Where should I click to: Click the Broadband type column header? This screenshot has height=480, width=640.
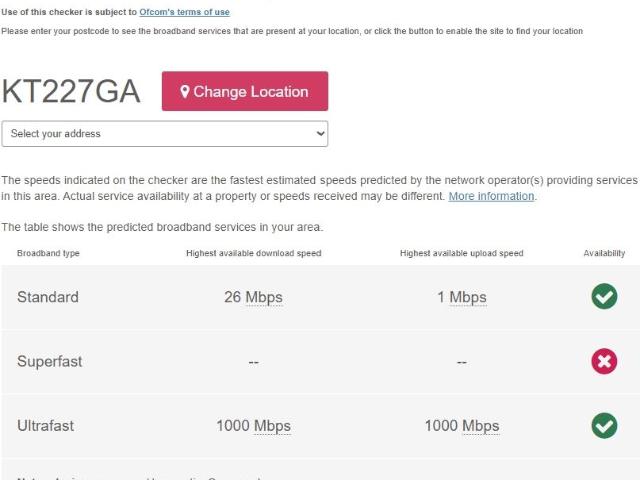[x=48, y=254]
